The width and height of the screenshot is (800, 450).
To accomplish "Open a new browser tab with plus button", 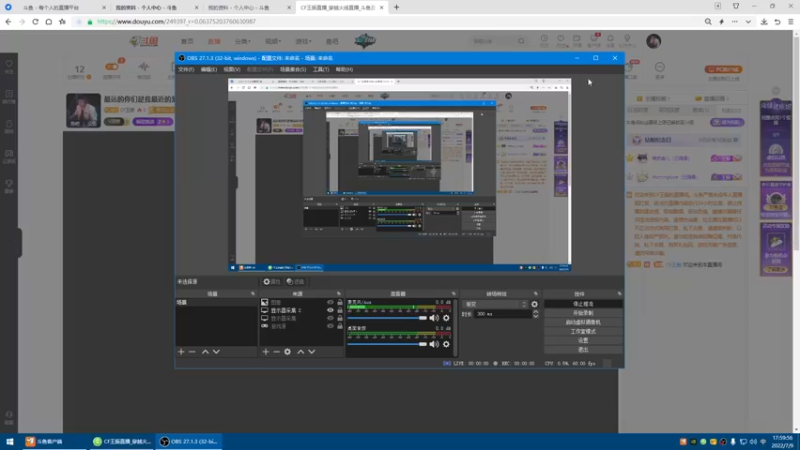I will (396, 8).
